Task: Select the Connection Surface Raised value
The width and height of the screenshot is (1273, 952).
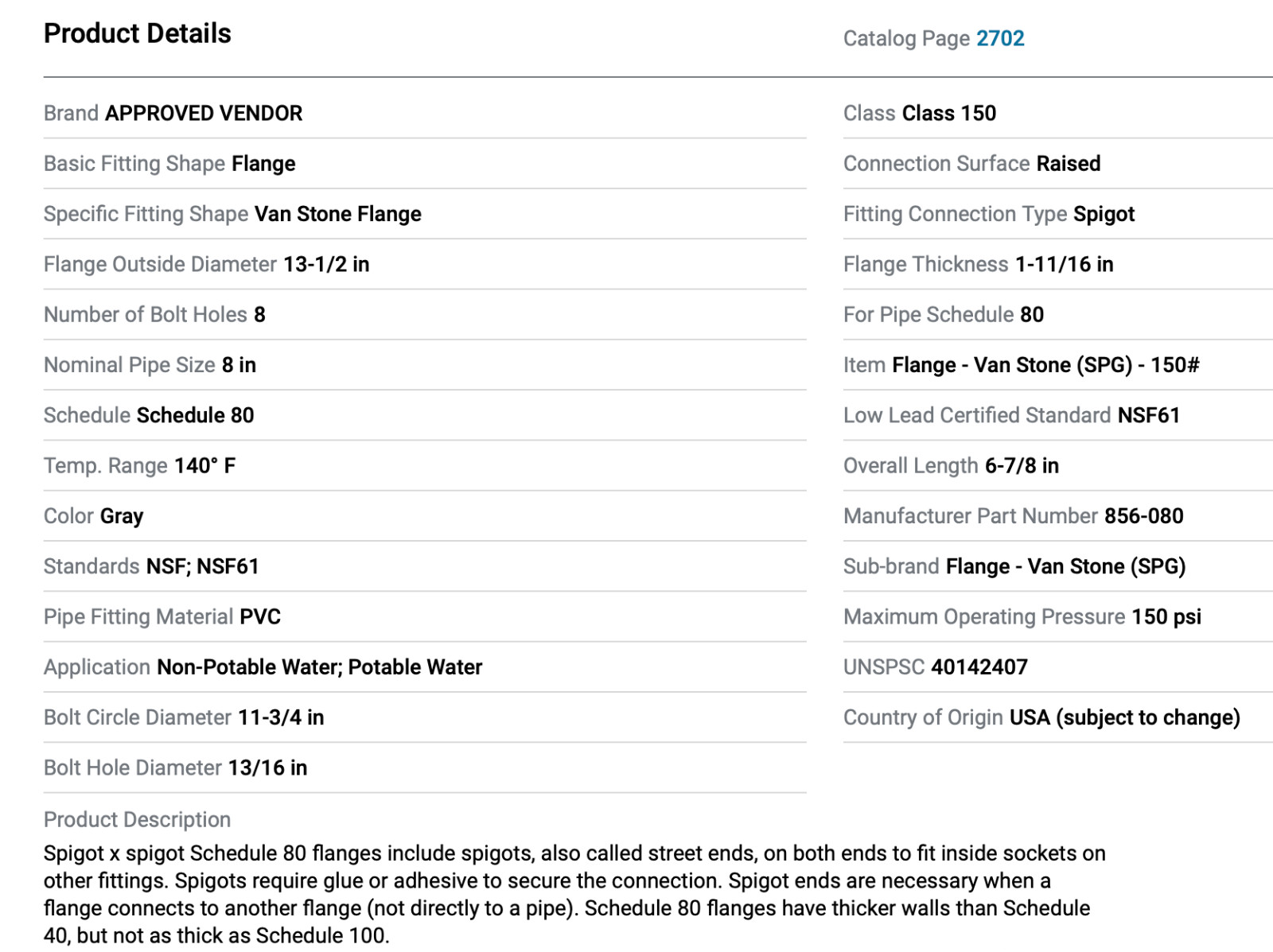Action: 1069,164
